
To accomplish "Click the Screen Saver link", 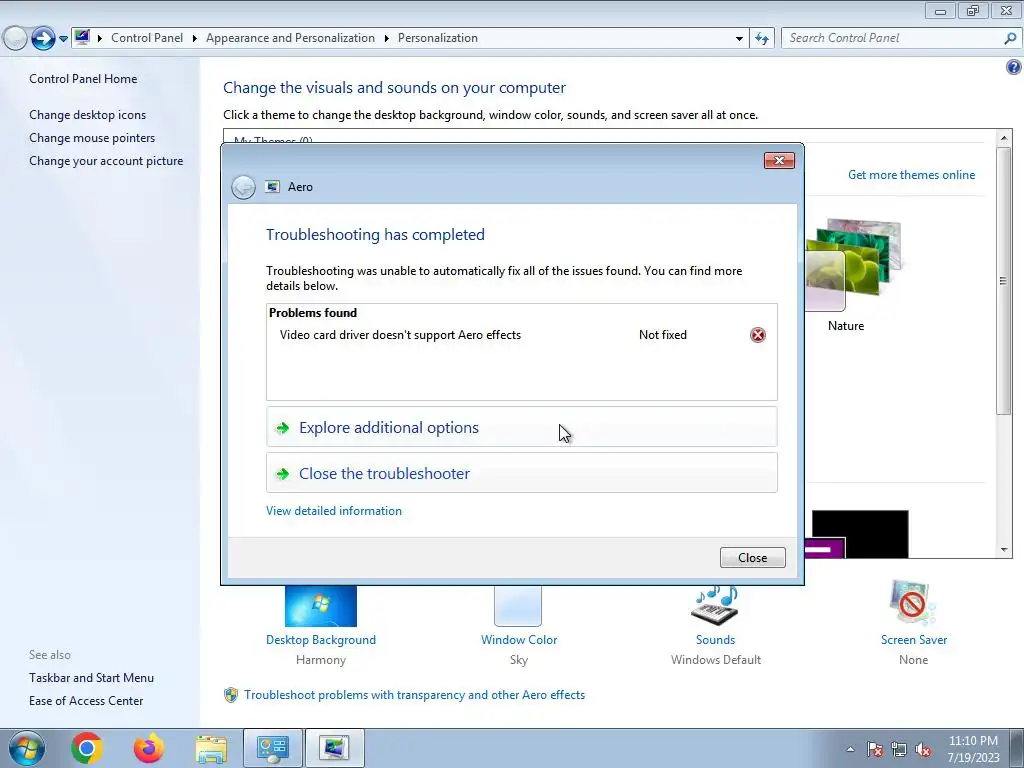I will [x=914, y=640].
